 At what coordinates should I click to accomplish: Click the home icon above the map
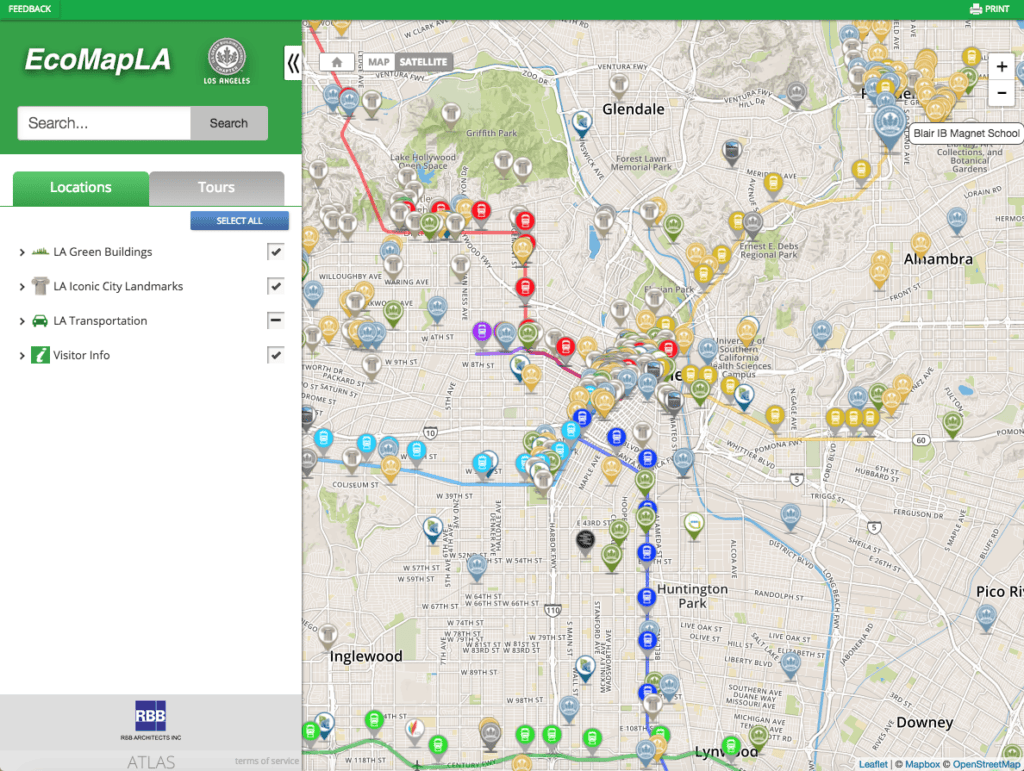(x=337, y=62)
